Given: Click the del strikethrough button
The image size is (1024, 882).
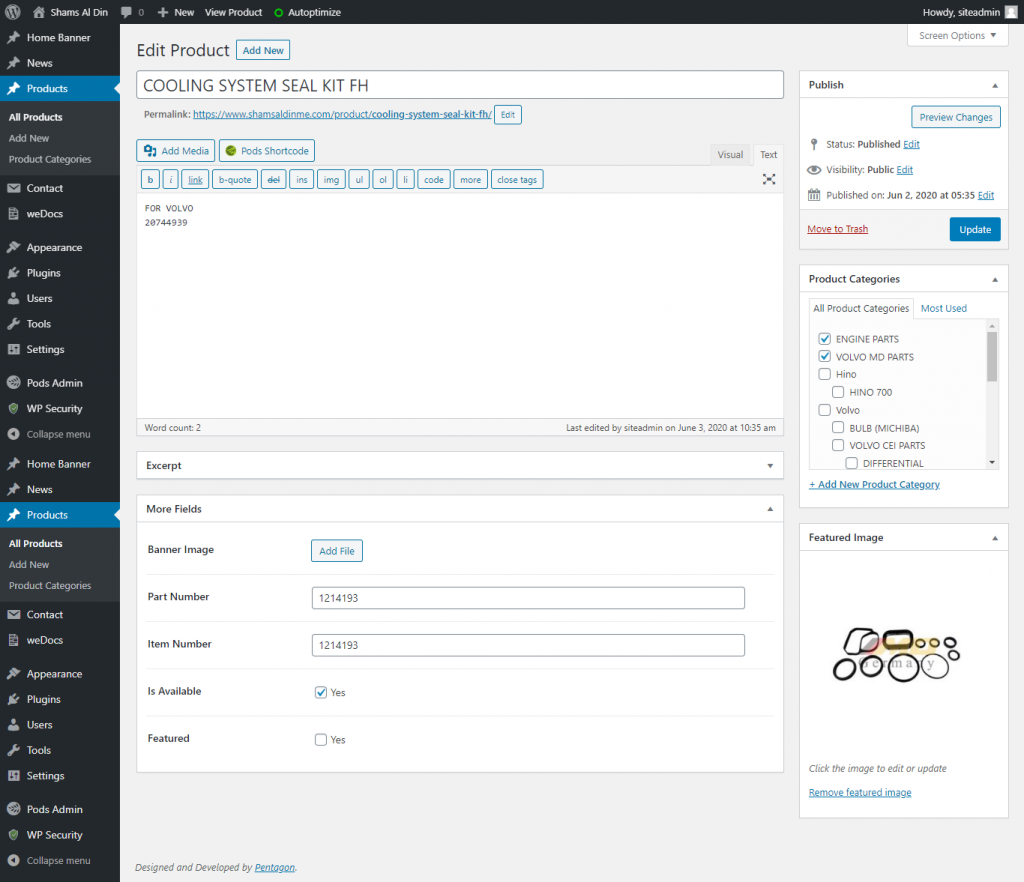Looking at the screenshot, I should pos(274,180).
